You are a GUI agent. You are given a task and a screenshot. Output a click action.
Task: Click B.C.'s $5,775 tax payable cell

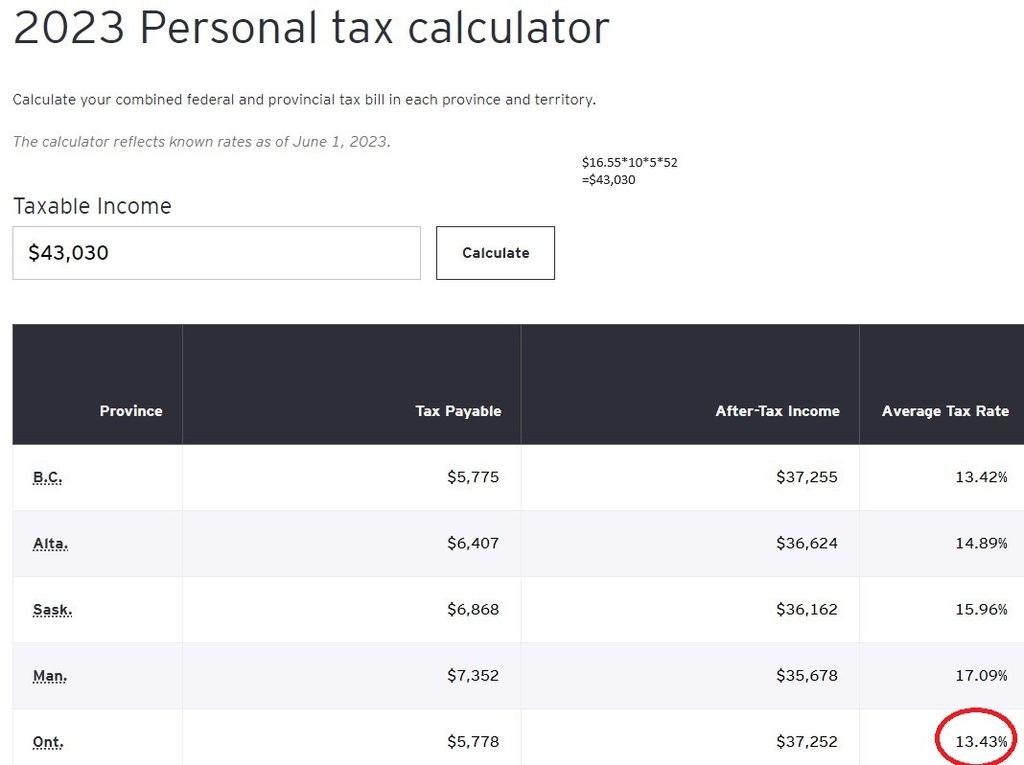click(473, 477)
